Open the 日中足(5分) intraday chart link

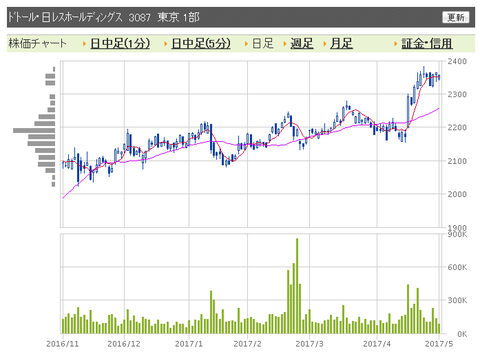pyautogui.click(x=201, y=44)
